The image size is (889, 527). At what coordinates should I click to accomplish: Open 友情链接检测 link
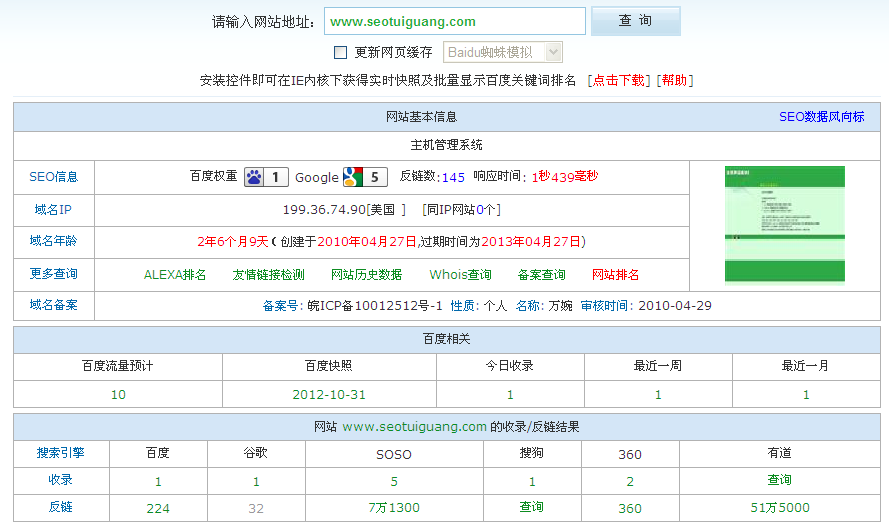[x=268, y=274]
